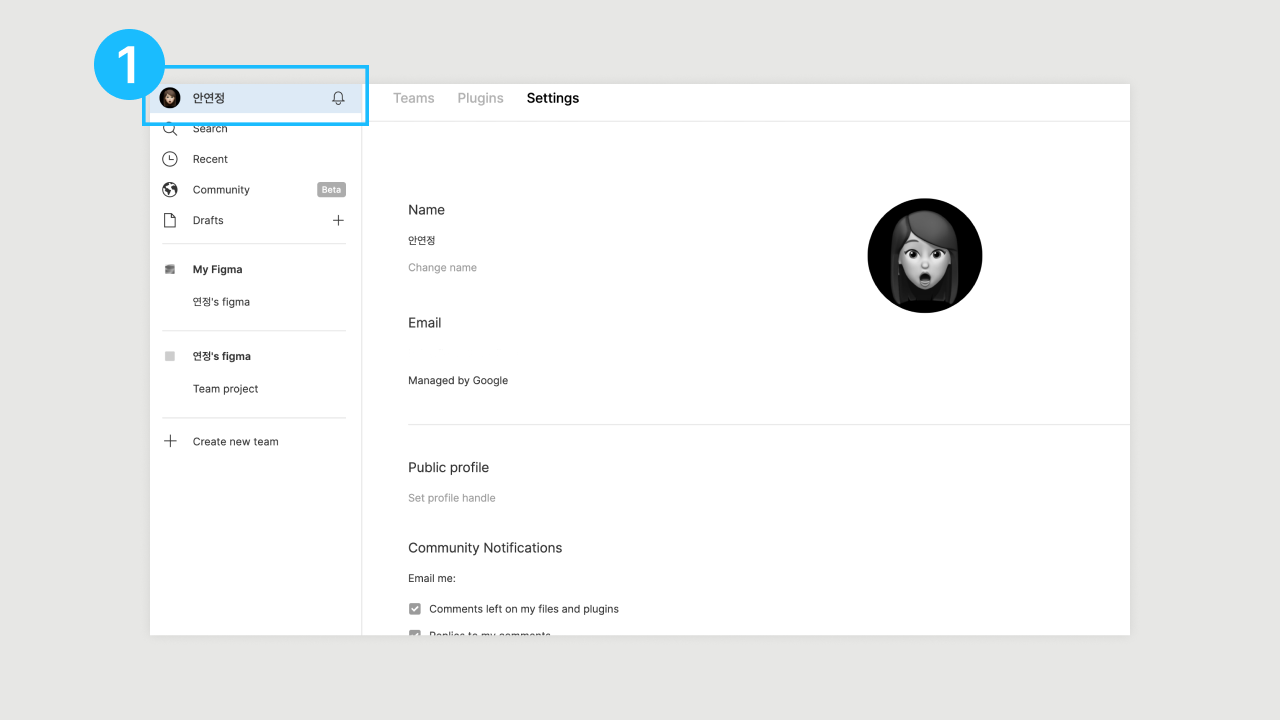1280x720 pixels.
Task: Click the Email section heading
Action: (x=425, y=323)
